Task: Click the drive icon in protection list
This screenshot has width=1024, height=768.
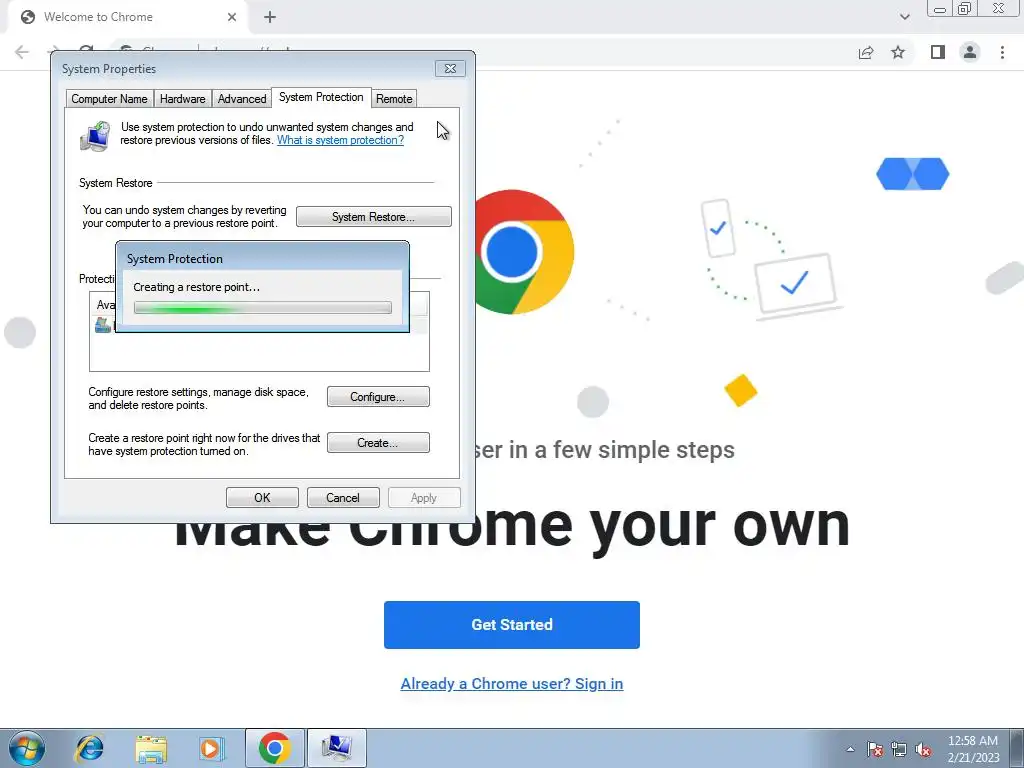Action: pyautogui.click(x=103, y=325)
